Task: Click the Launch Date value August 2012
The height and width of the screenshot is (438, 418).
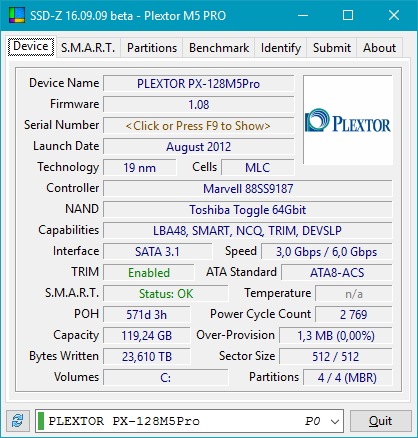Action: pos(198,147)
